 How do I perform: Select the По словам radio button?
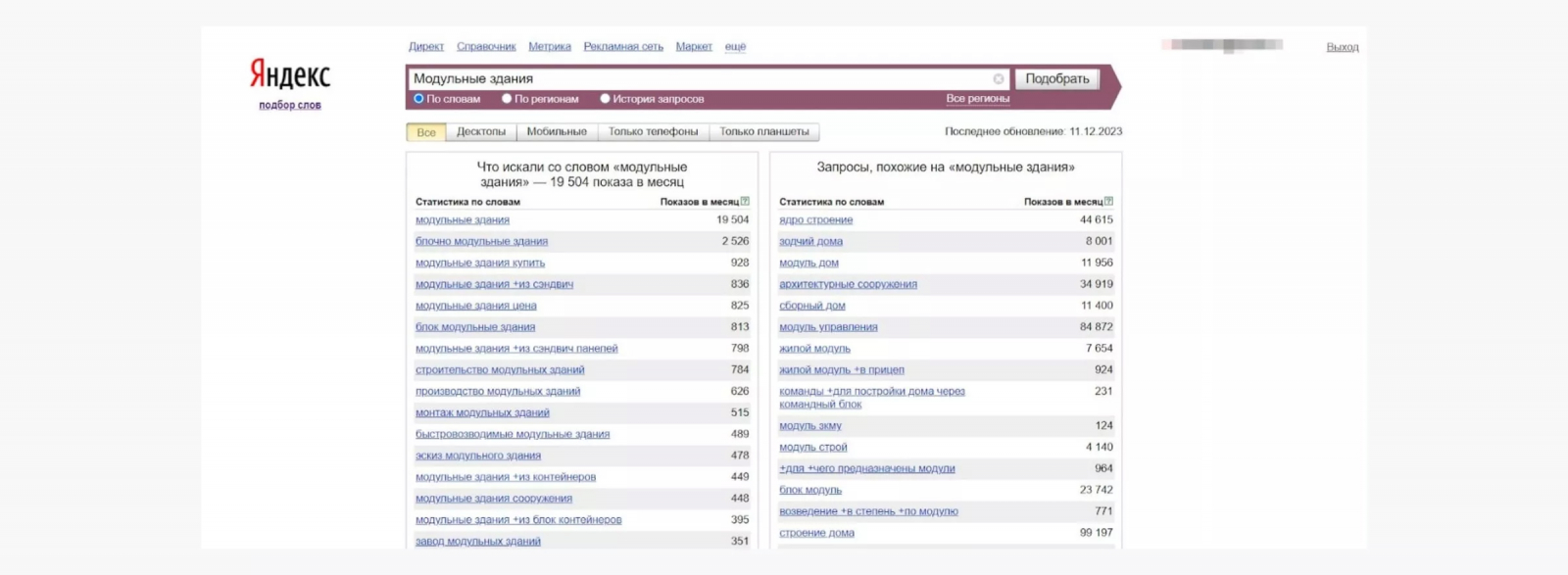[x=418, y=99]
